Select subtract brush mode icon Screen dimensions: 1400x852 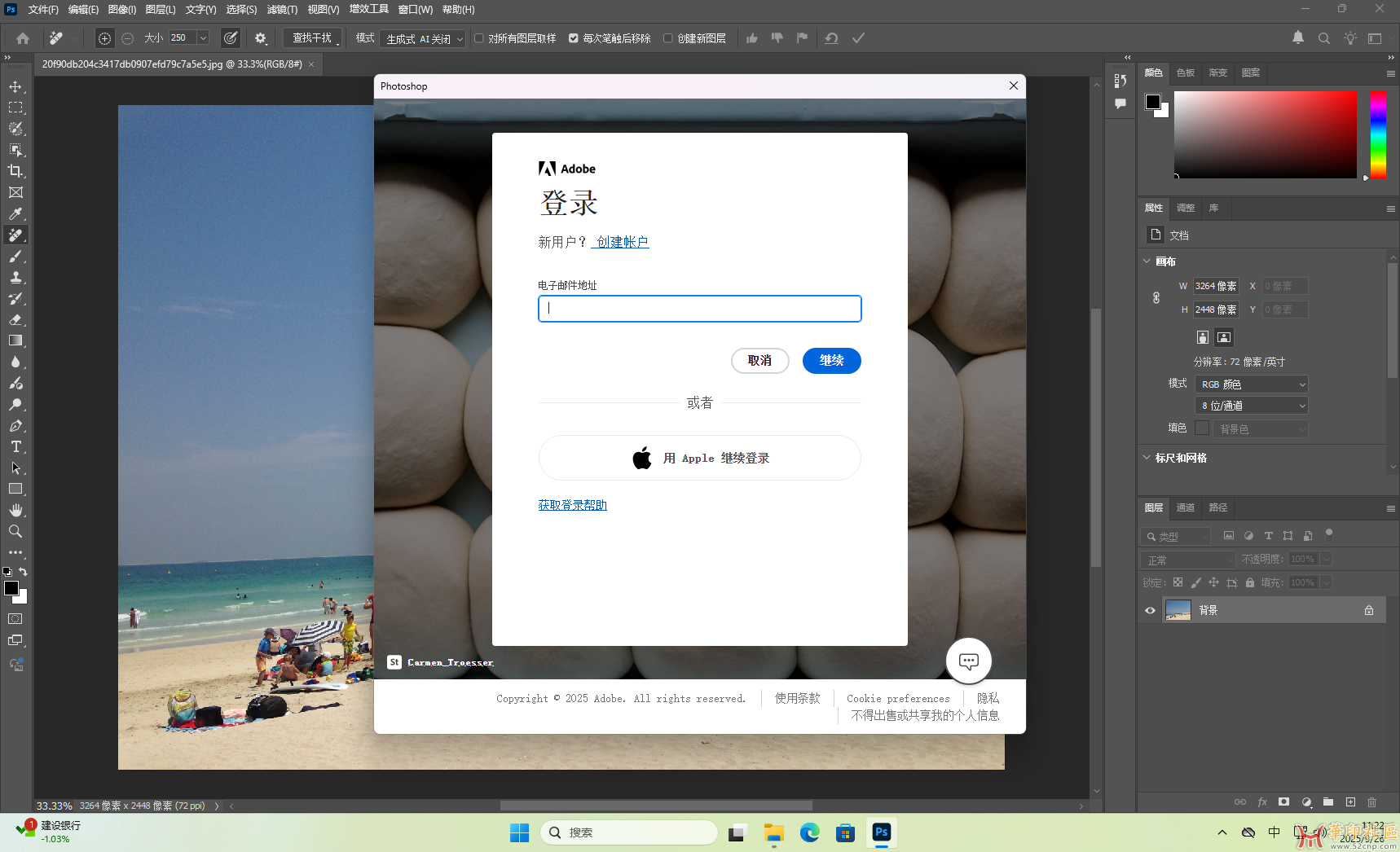tap(128, 38)
